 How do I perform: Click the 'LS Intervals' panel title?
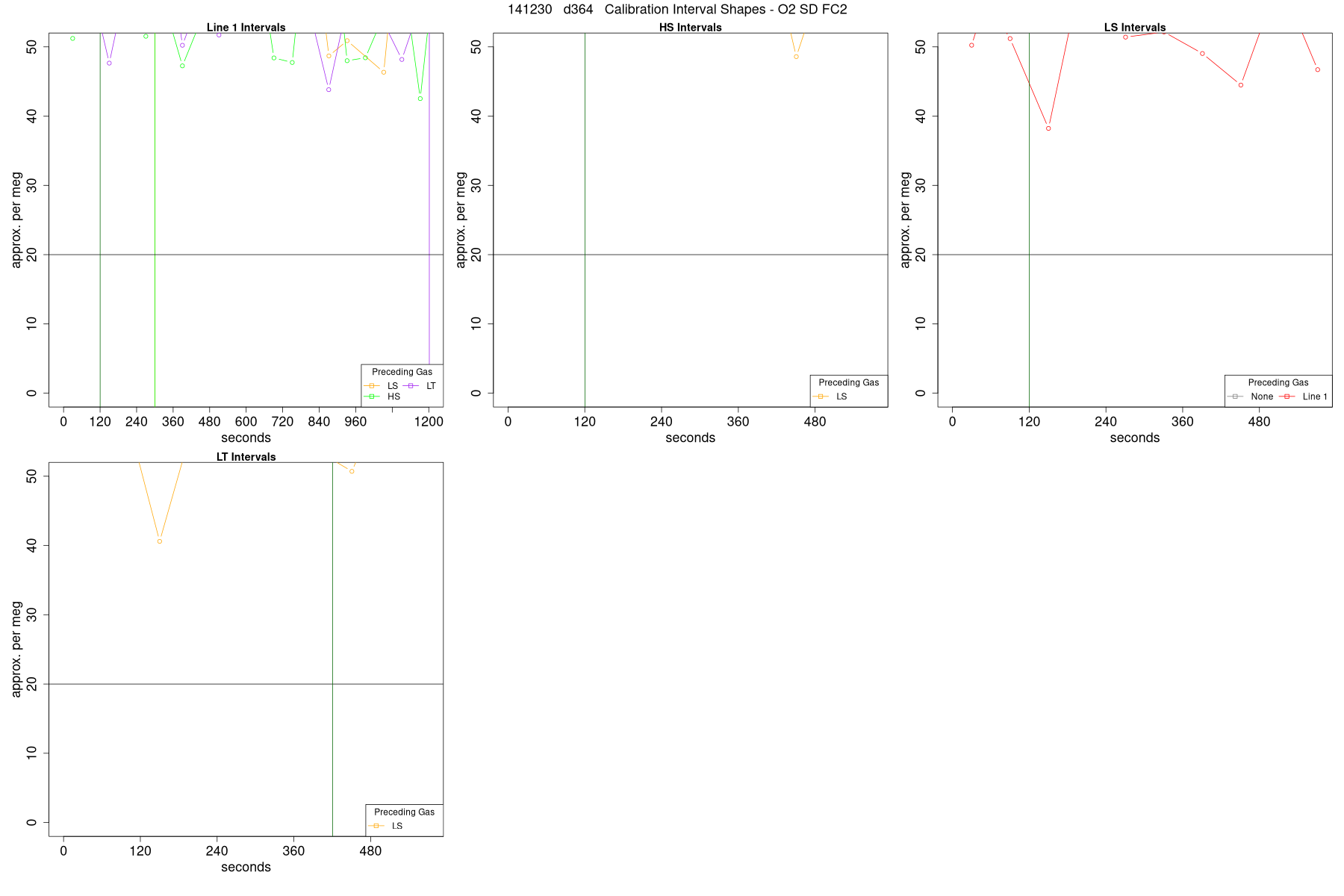1134,28
